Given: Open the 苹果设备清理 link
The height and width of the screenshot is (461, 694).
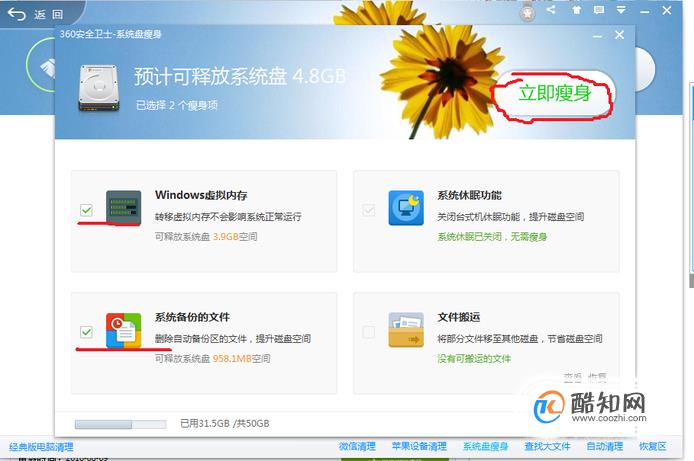Looking at the screenshot, I should point(419,446).
